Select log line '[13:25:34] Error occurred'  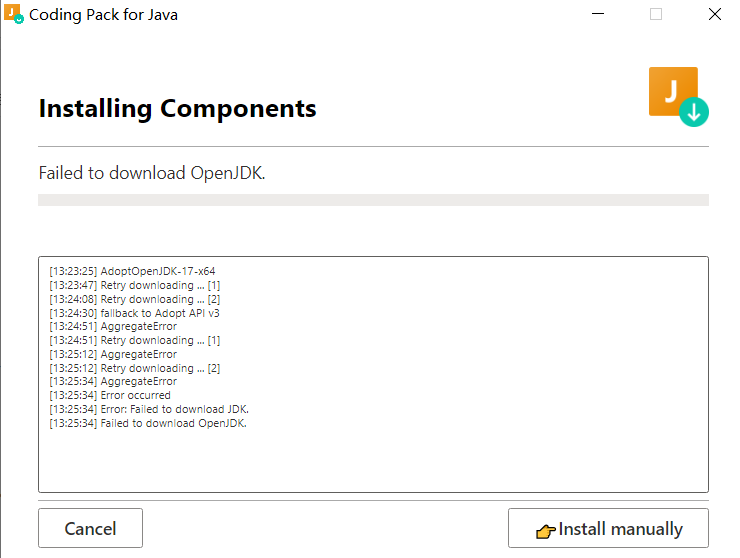(110, 395)
